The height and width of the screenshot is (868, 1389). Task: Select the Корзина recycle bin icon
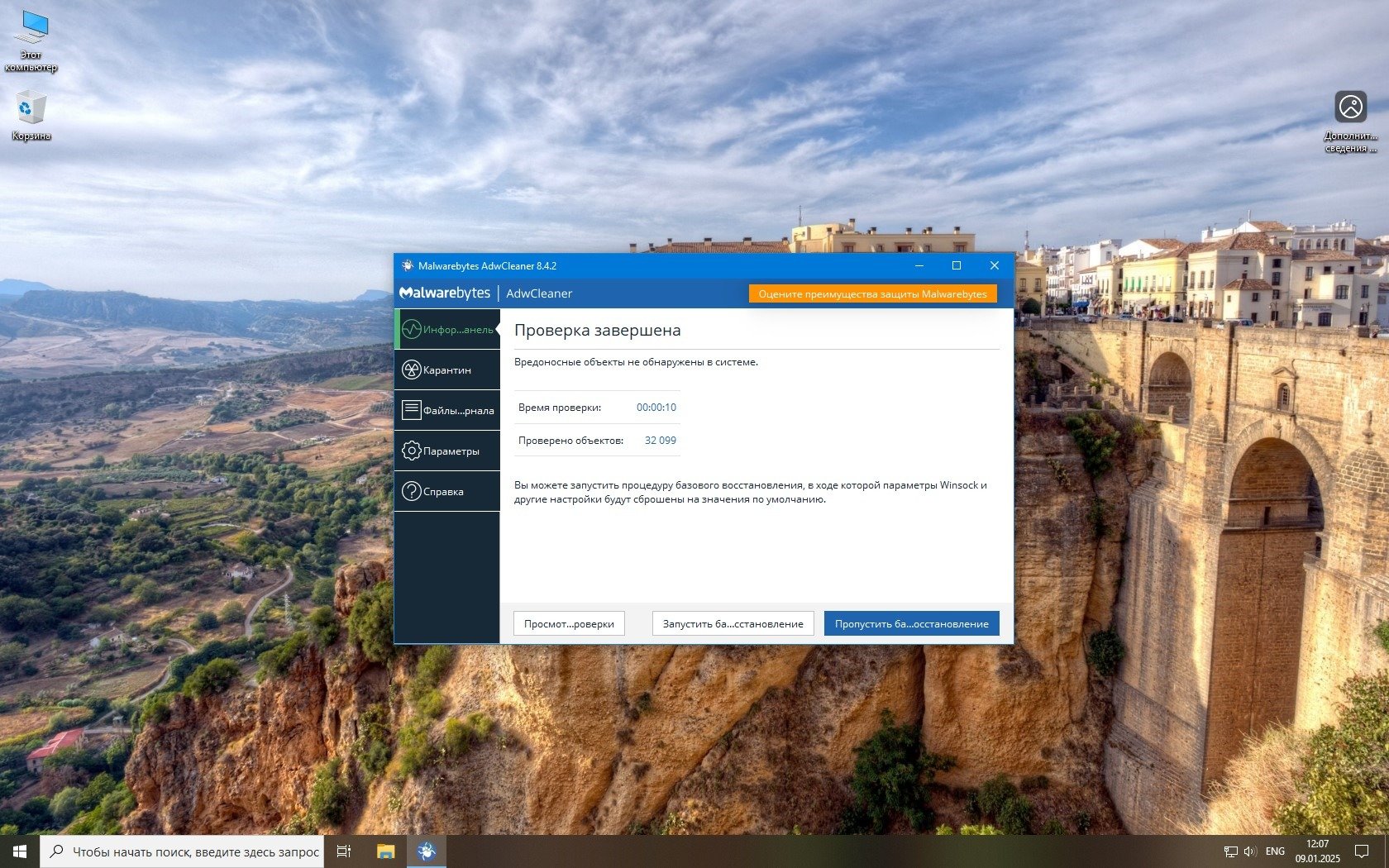click(x=31, y=116)
